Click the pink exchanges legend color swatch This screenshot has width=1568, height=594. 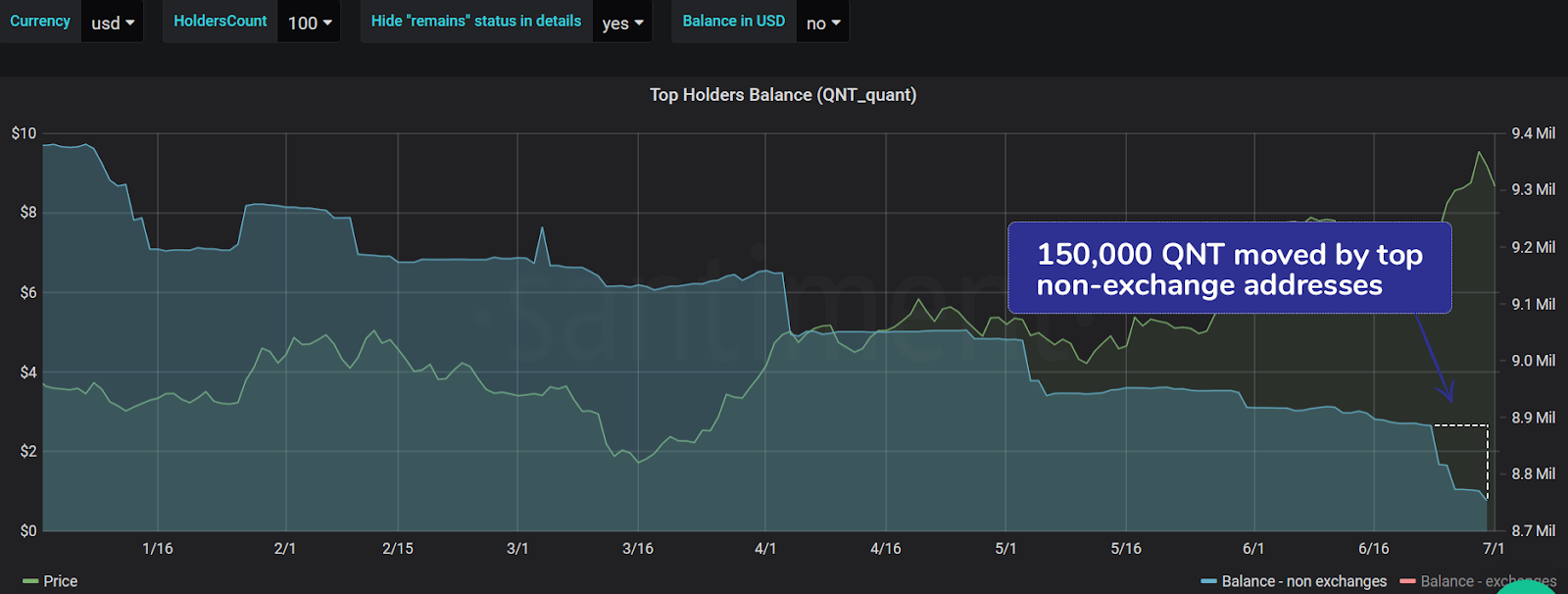click(1408, 581)
